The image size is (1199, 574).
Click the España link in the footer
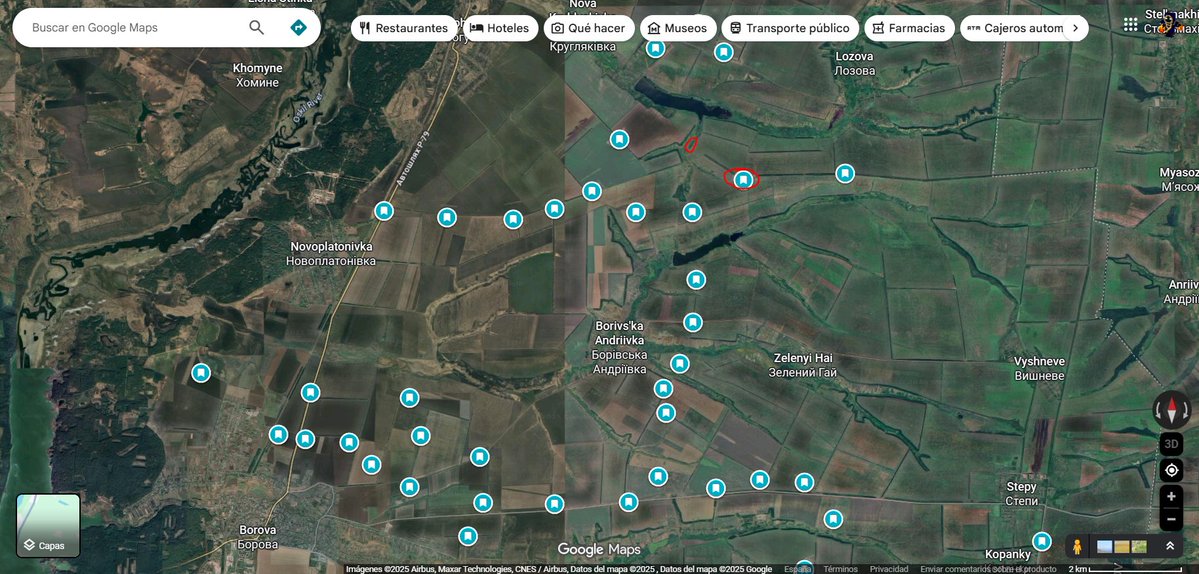798,569
